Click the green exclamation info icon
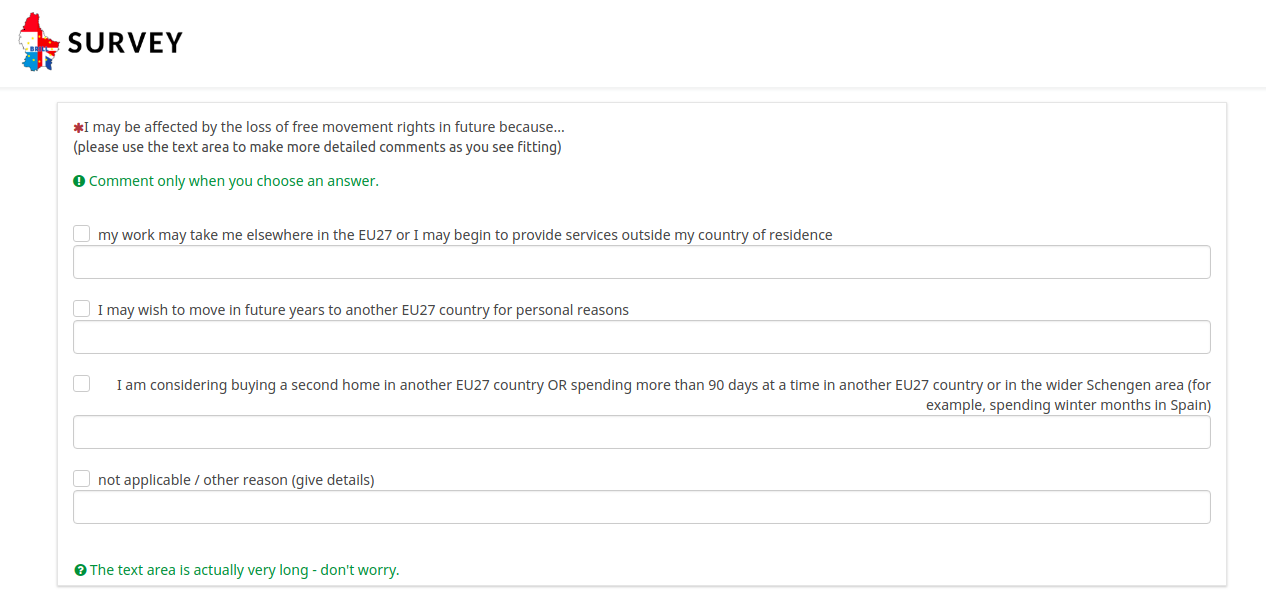Image resolution: width=1266 pixels, height=614 pixels. (79, 181)
